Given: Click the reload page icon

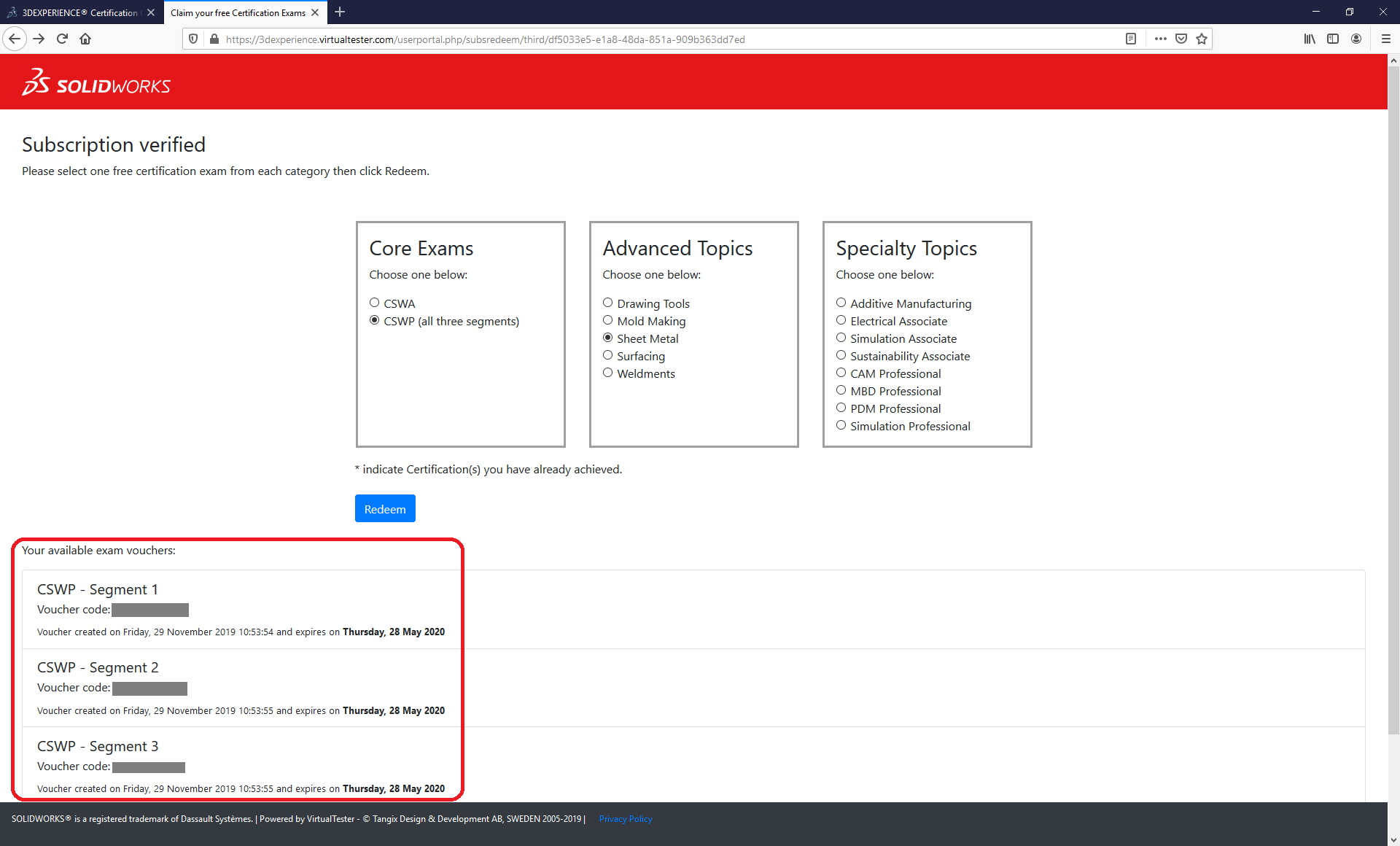Looking at the screenshot, I should pyautogui.click(x=62, y=39).
